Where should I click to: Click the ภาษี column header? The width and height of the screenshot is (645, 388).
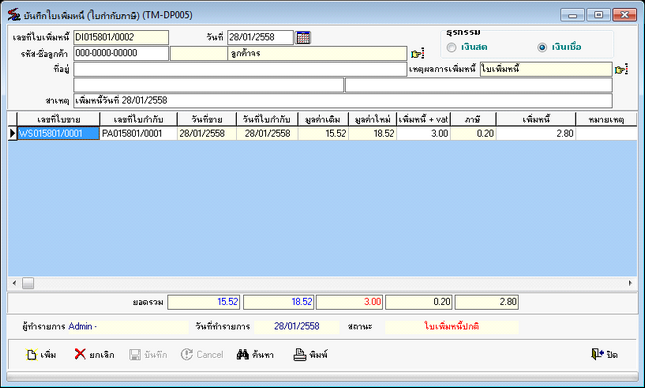473,120
